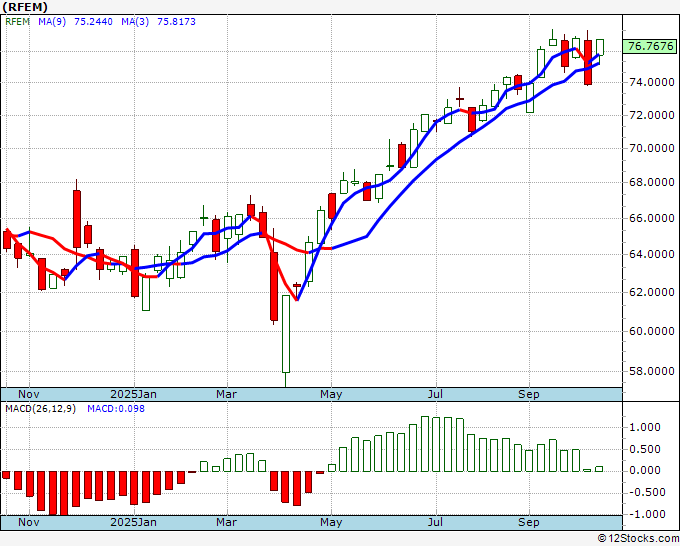Click 2025Jan on the MACD date axis
680x546 pixels.
coord(134,522)
